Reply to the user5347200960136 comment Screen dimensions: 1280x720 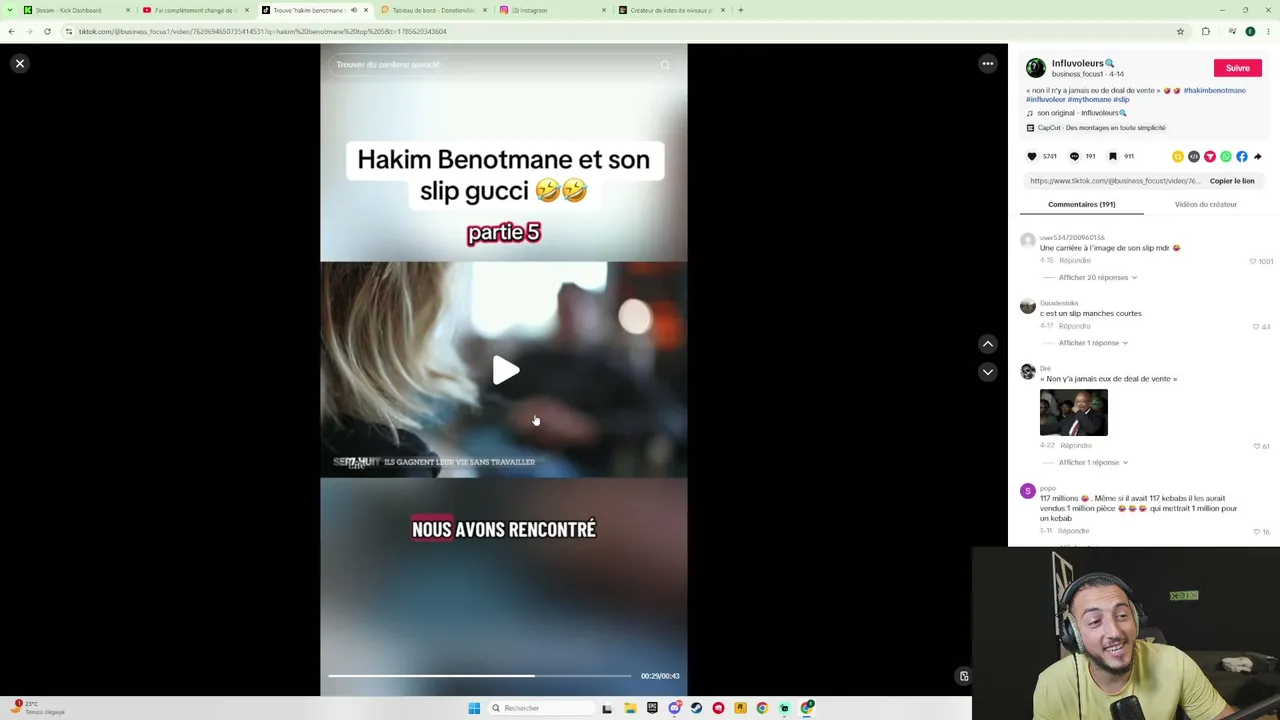tap(1075, 261)
